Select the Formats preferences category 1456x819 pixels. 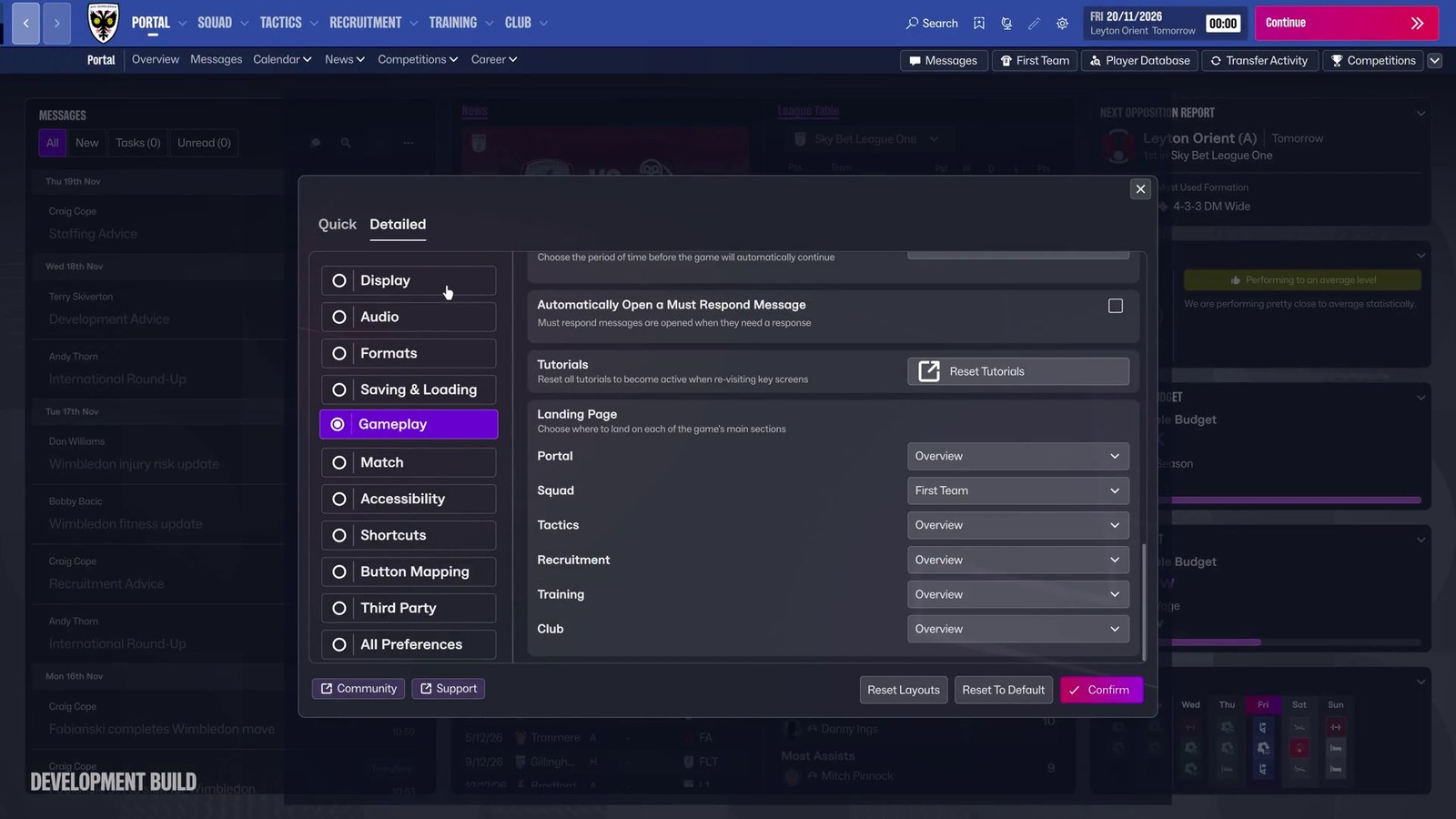click(409, 353)
